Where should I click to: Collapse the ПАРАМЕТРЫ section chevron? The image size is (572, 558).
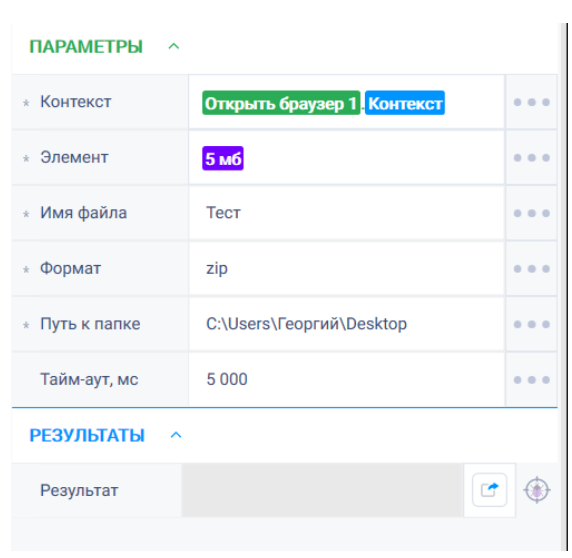[x=174, y=46]
